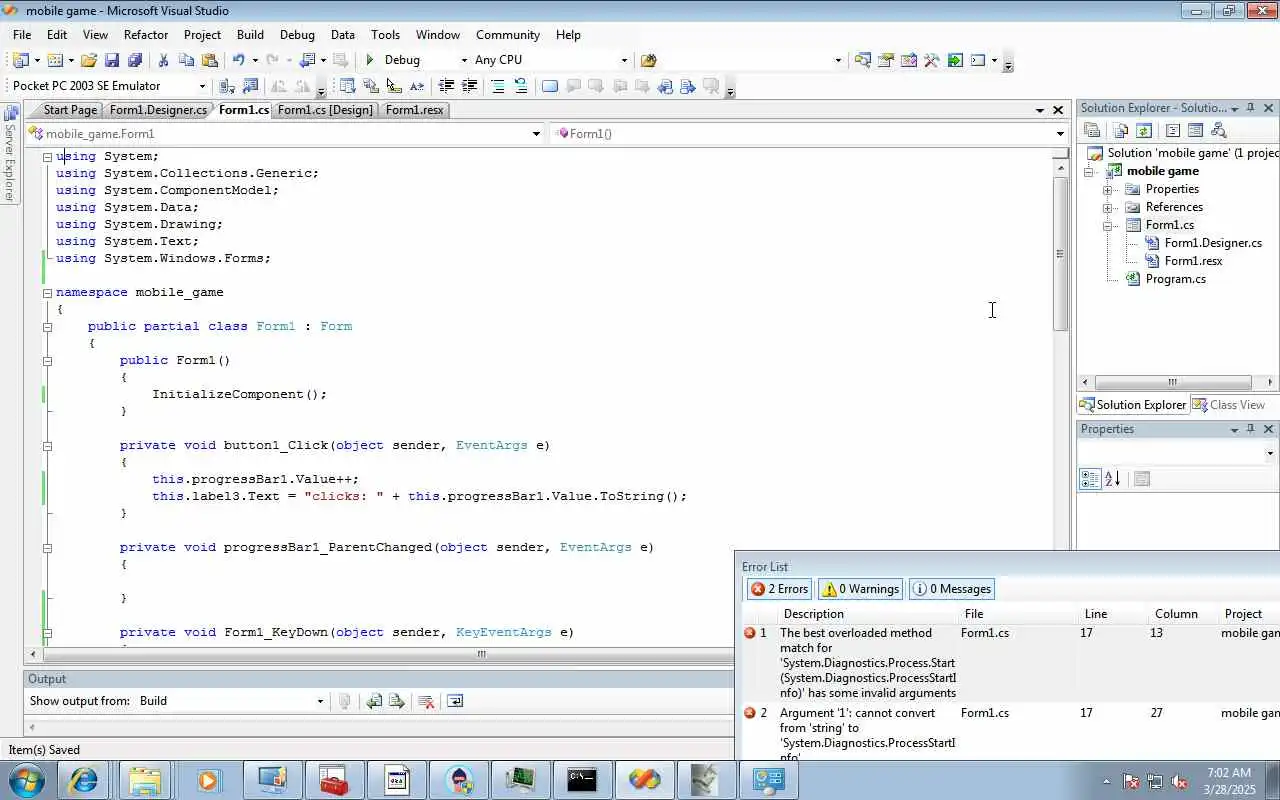Collapse the namespace mobile_game code block
1280x800 pixels.
pyautogui.click(x=47, y=293)
